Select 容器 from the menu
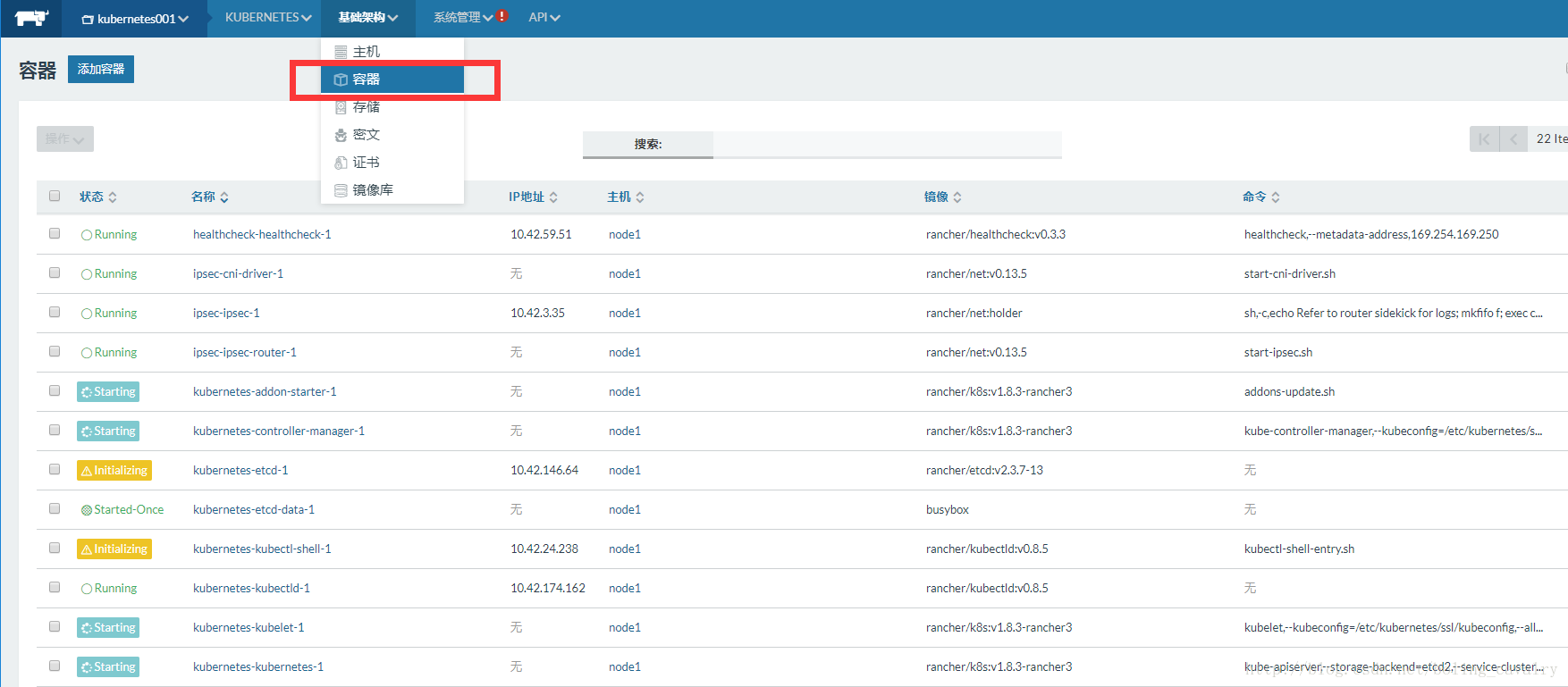Viewport: 1568px width, 687px height. [x=392, y=80]
